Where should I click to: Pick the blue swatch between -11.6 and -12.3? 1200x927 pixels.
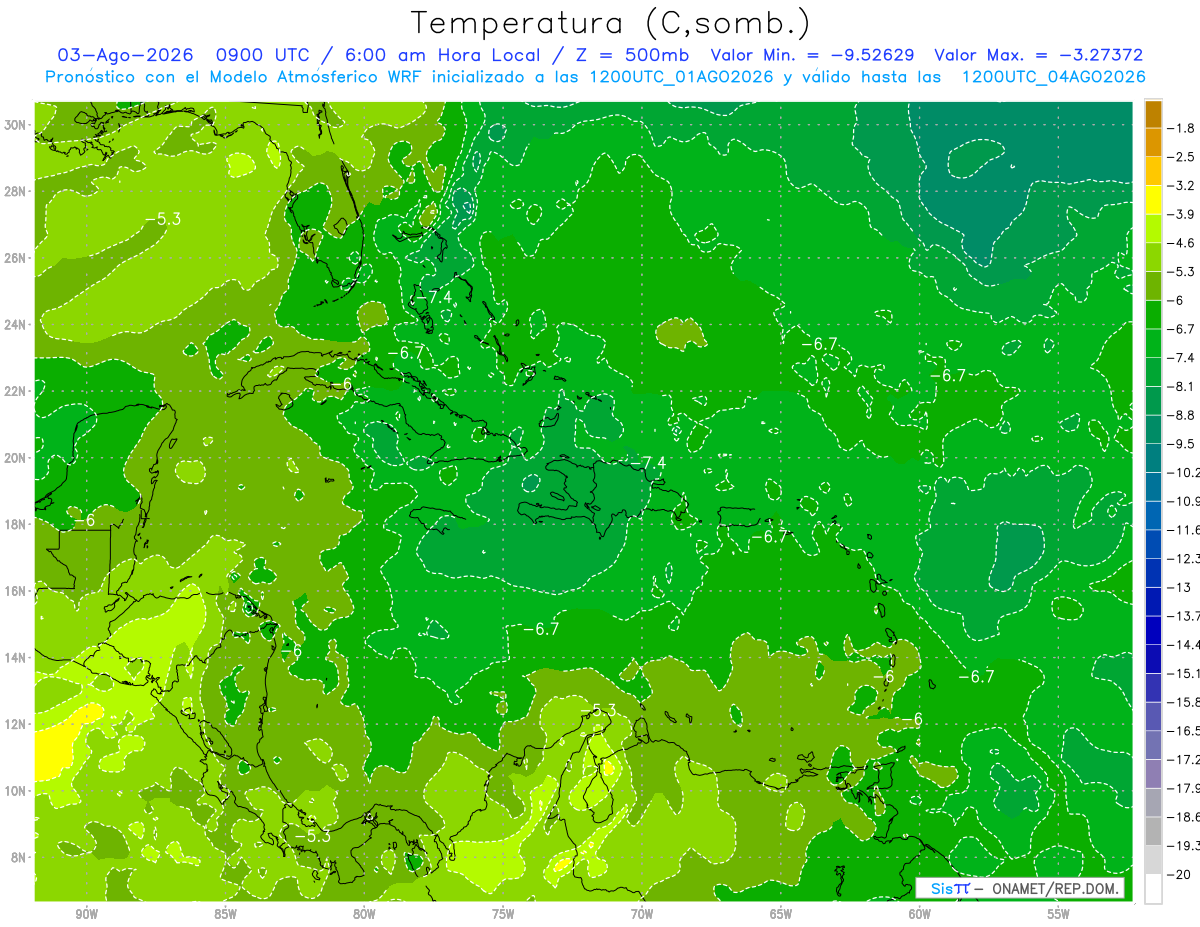(x=1153, y=544)
